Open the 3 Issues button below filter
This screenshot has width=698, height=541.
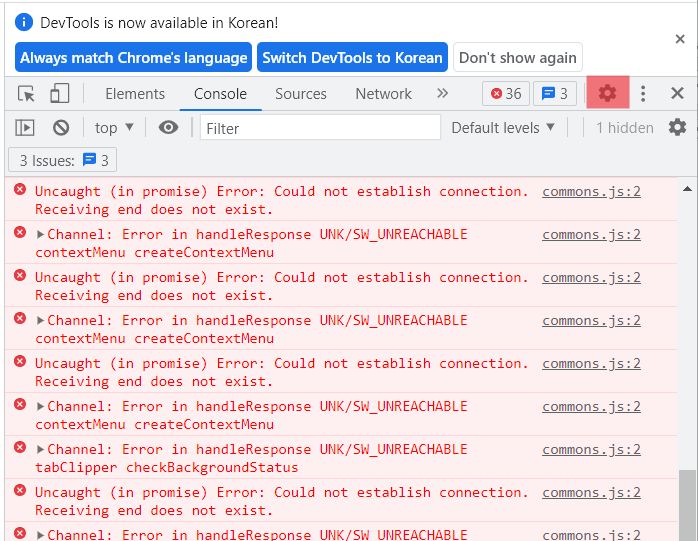[x=63, y=160]
